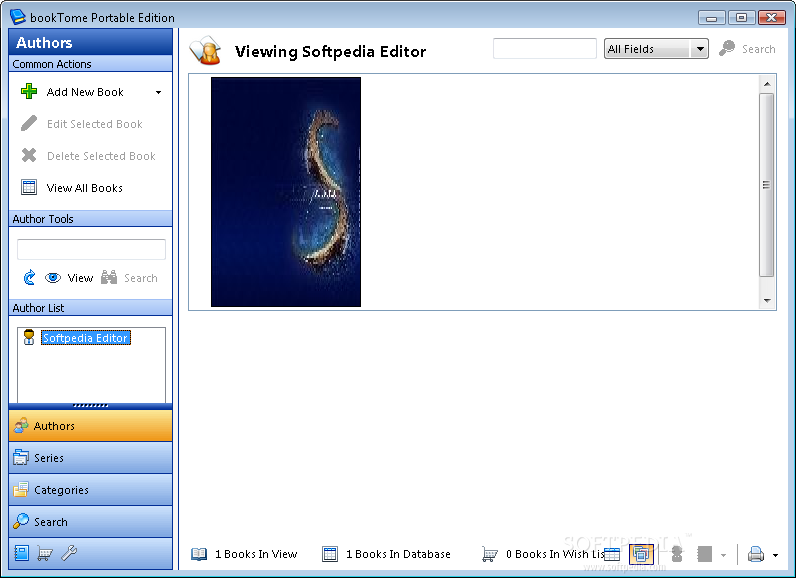Click the '0 Books In Wish List' status text

(x=555, y=554)
